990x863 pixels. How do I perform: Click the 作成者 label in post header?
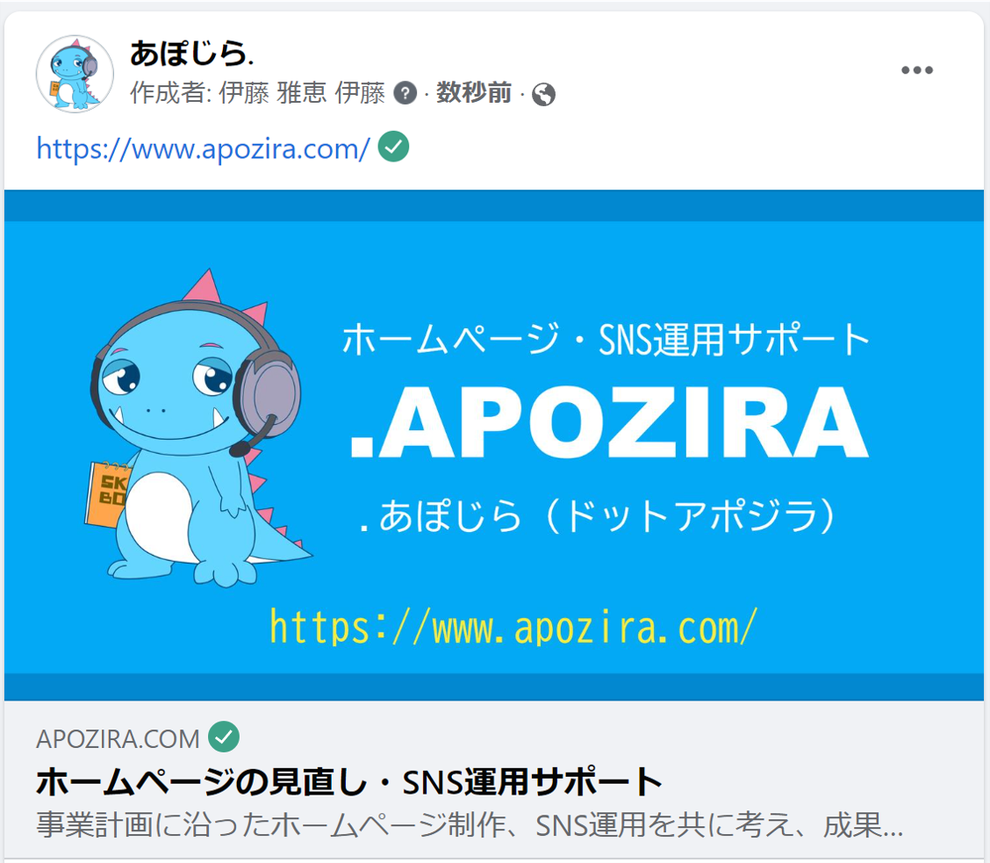click(x=170, y=93)
